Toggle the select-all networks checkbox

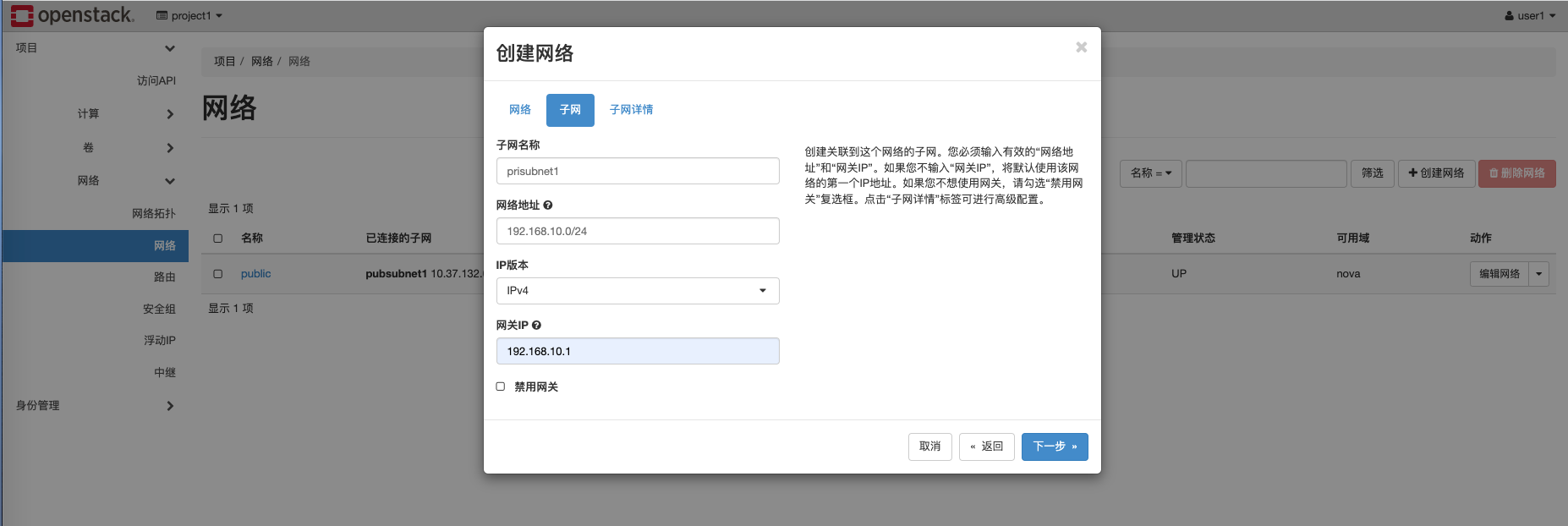point(218,238)
